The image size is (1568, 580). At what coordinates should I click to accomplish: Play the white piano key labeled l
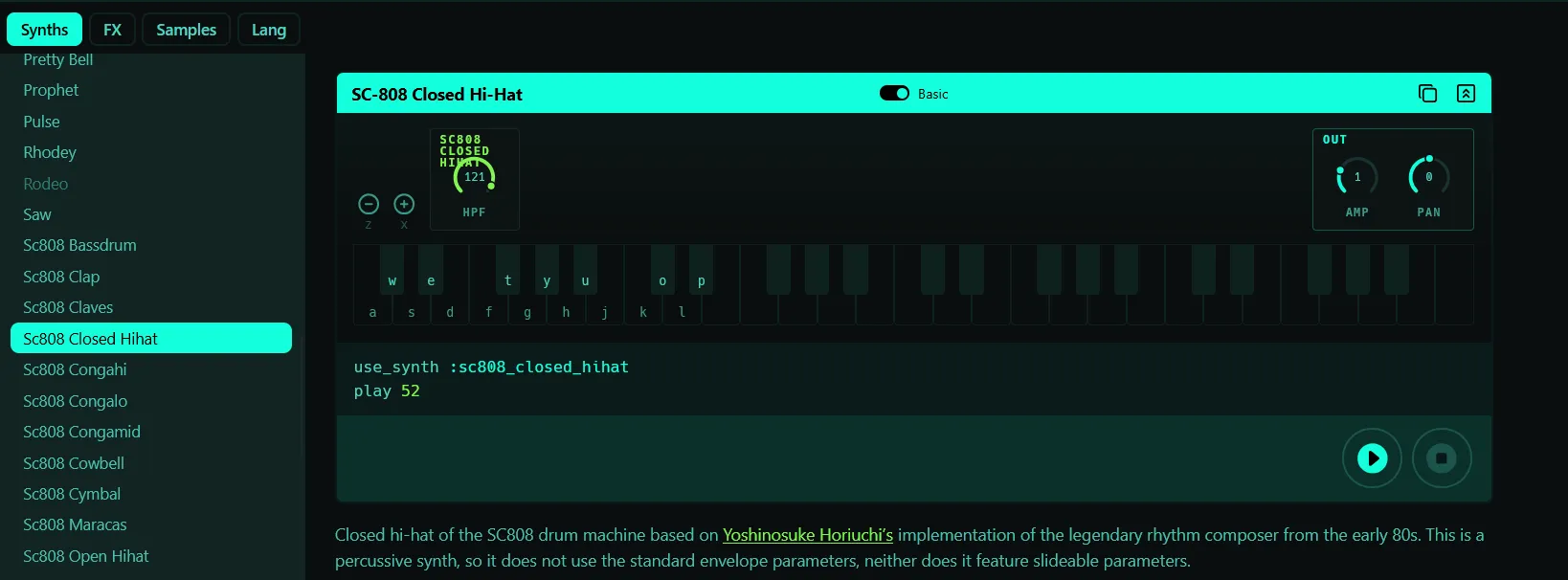[x=682, y=310]
